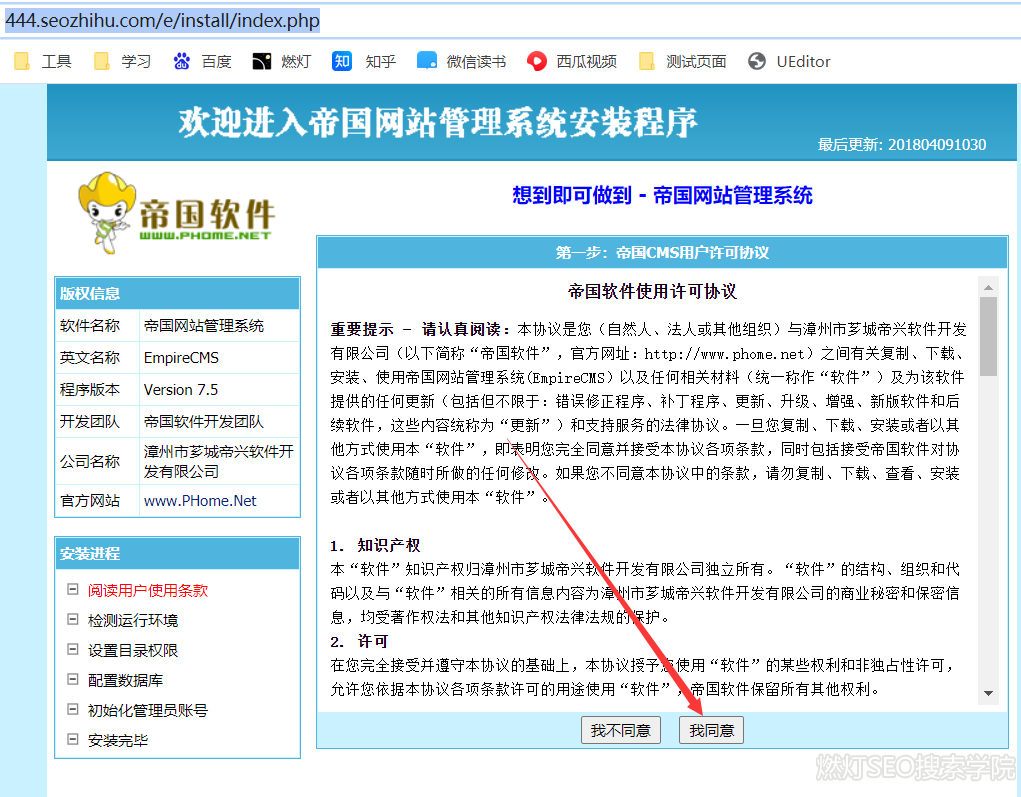Viewport: 1021px width, 797px height.
Task: Open the www.PHome.Net official site link
Action: click(x=200, y=501)
